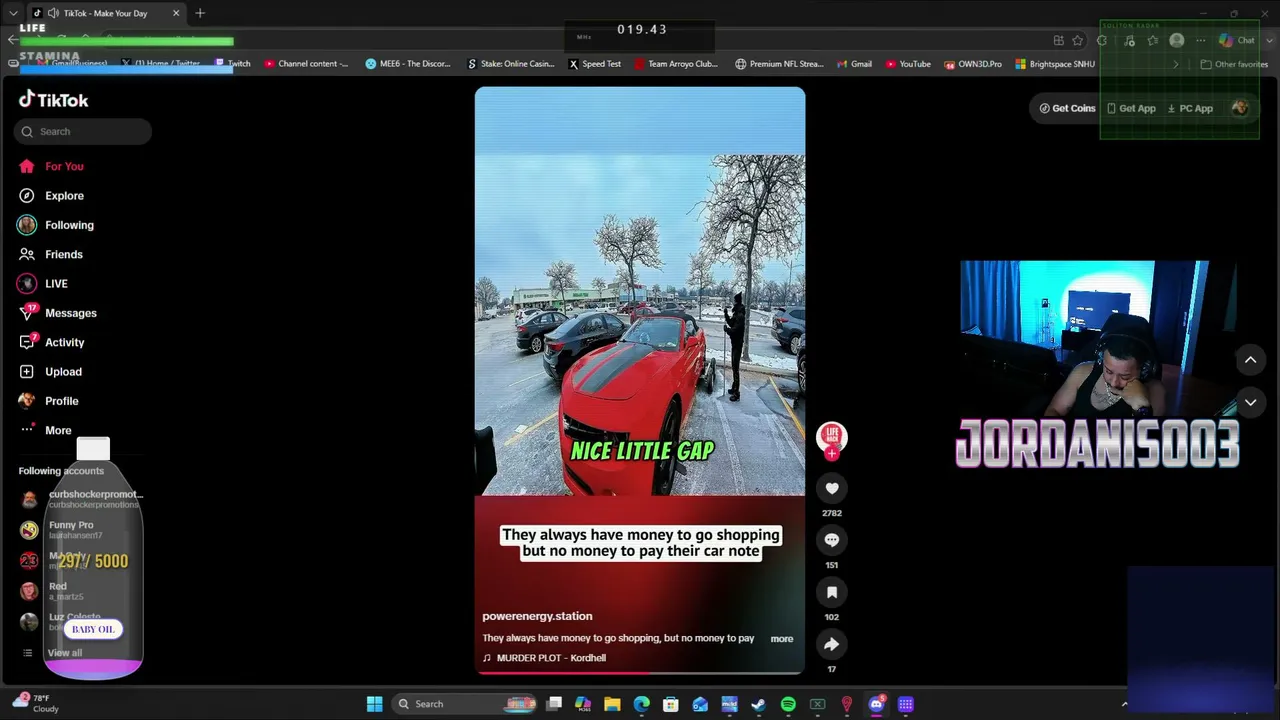Open Get Coins
The height and width of the screenshot is (720, 1280).
[1067, 108]
